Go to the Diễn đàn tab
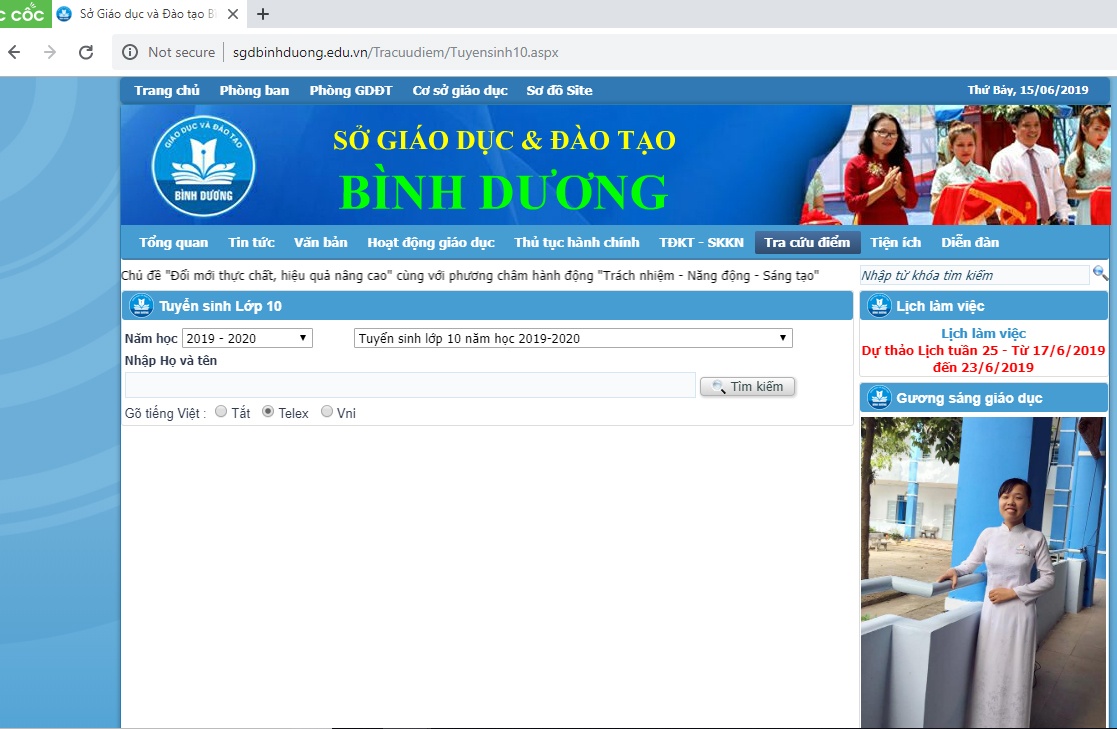This screenshot has height=729, width=1117. 970,242
